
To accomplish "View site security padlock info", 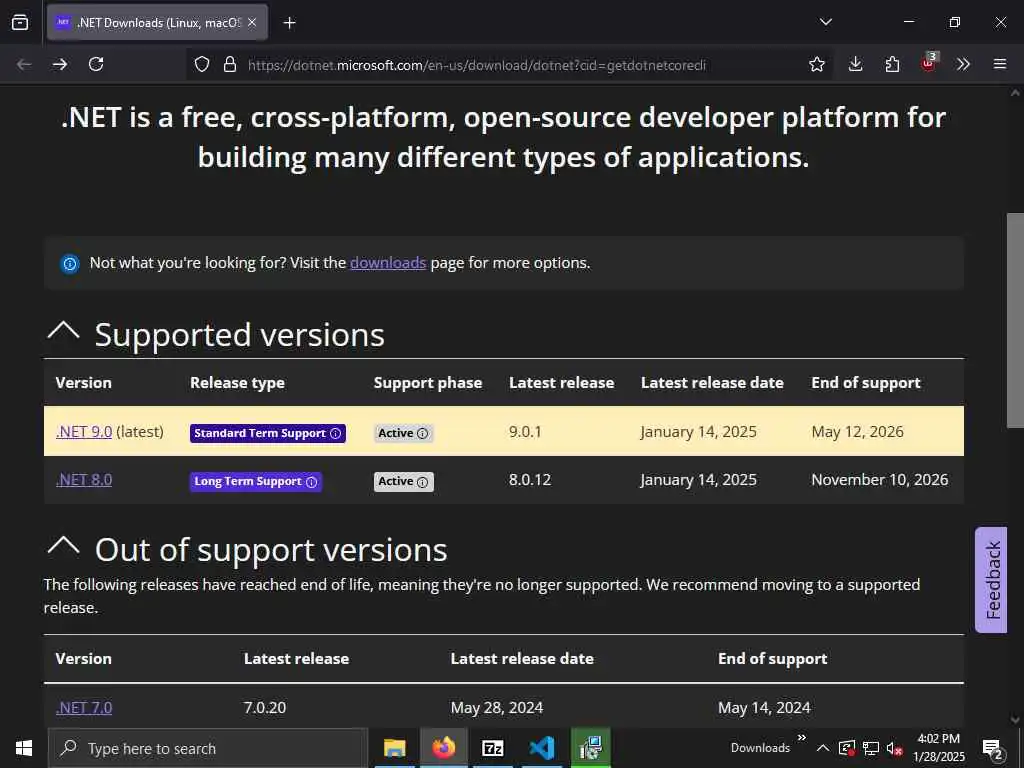I will point(229,64).
